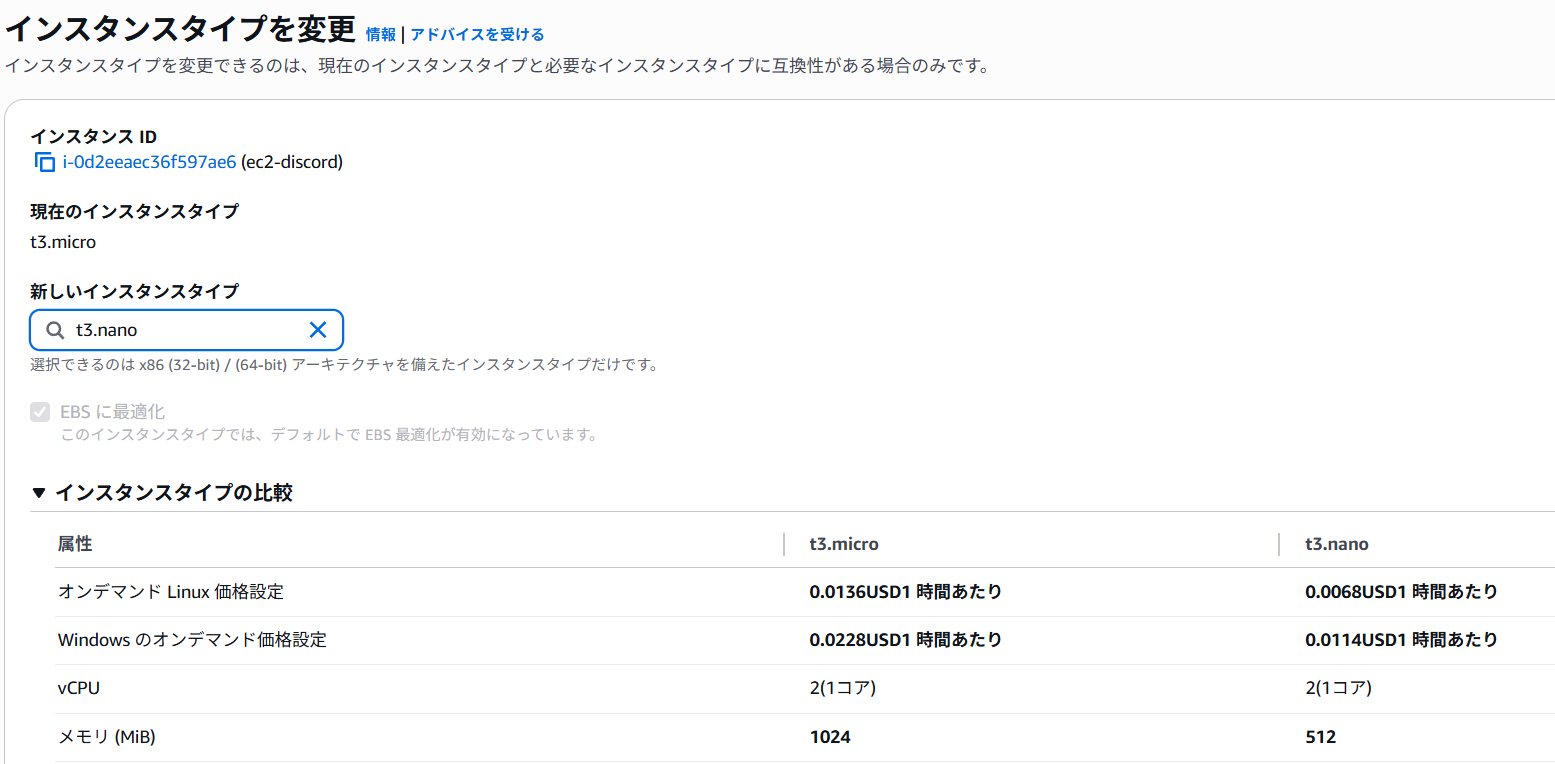Click the X clear icon to remove t3.nano

click(x=318, y=329)
